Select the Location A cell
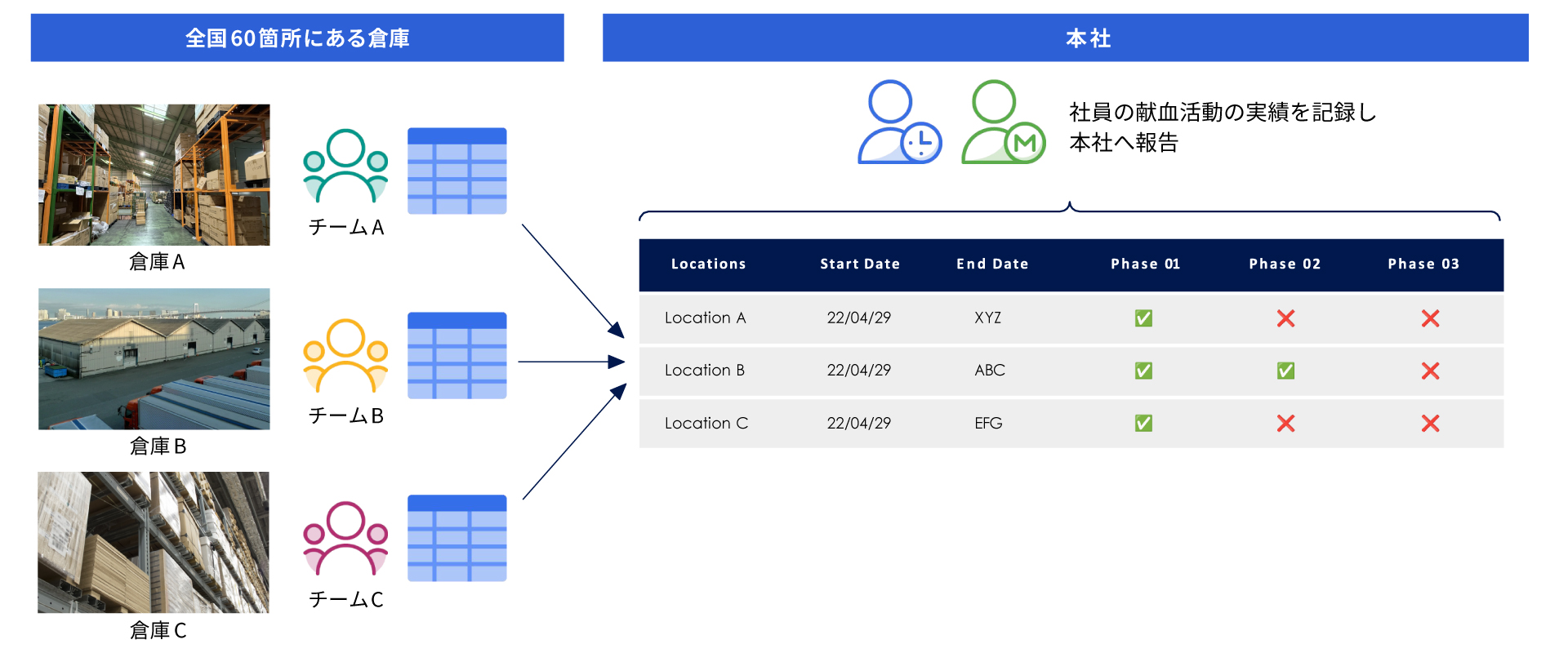The height and width of the screenshot is (653, 1568). pos(706,318)
